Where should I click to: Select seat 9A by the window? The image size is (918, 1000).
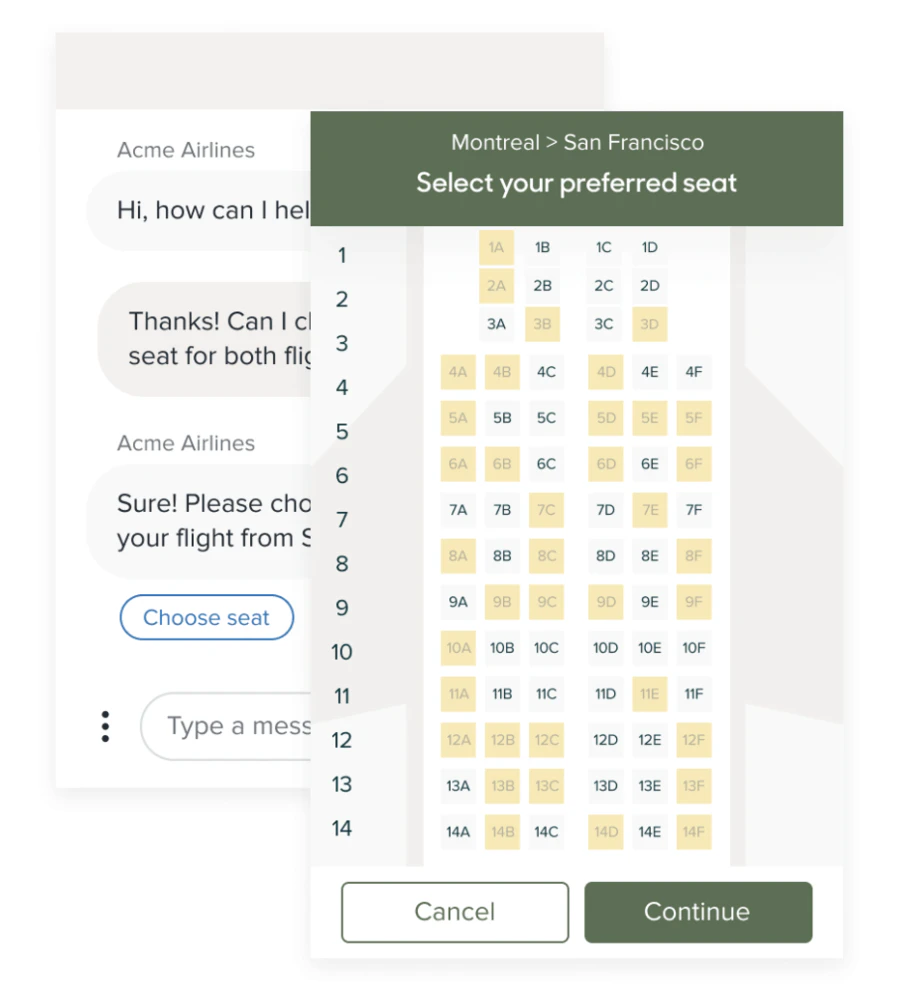458,602
